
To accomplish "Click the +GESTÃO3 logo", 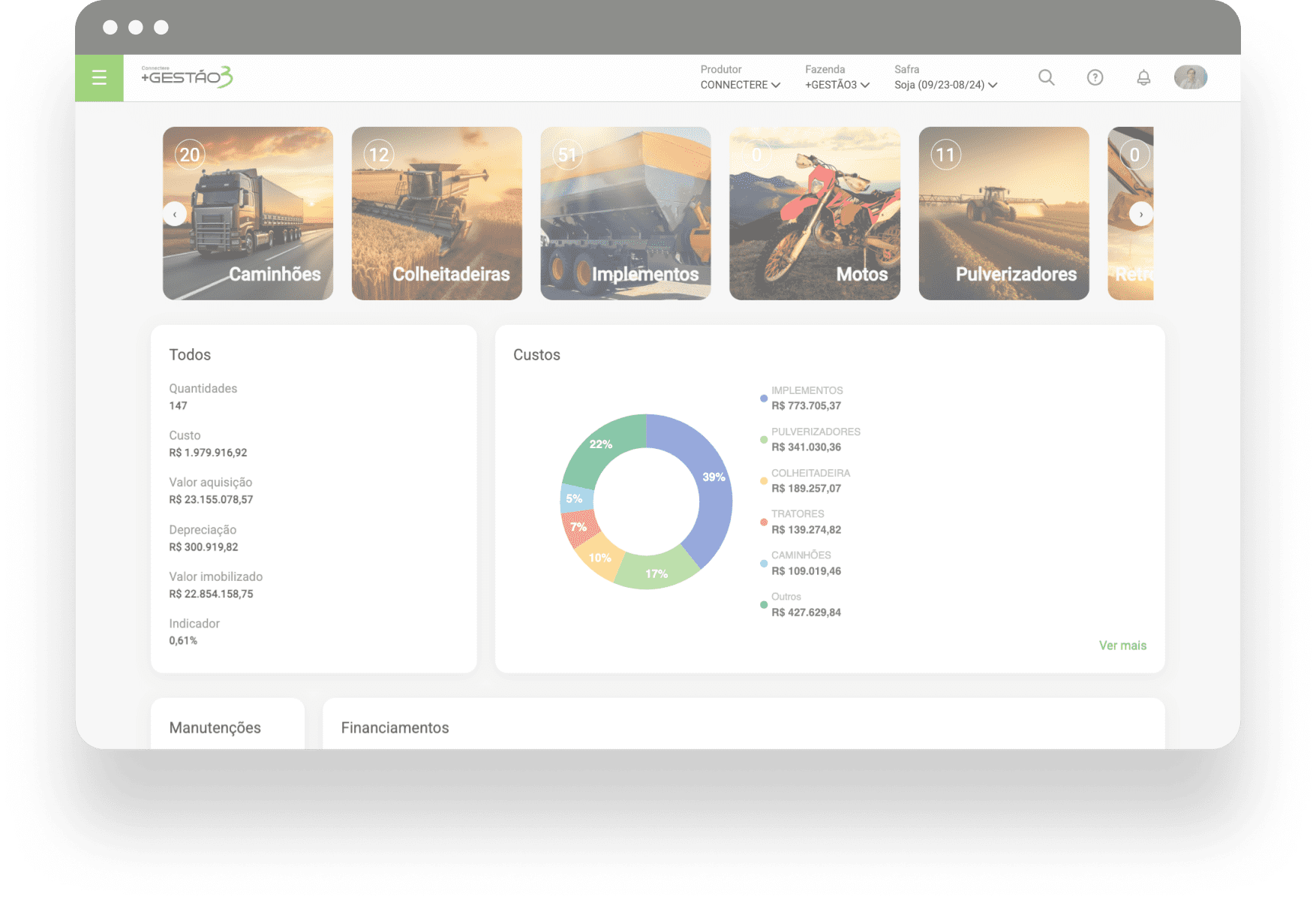I will (187, 77).
